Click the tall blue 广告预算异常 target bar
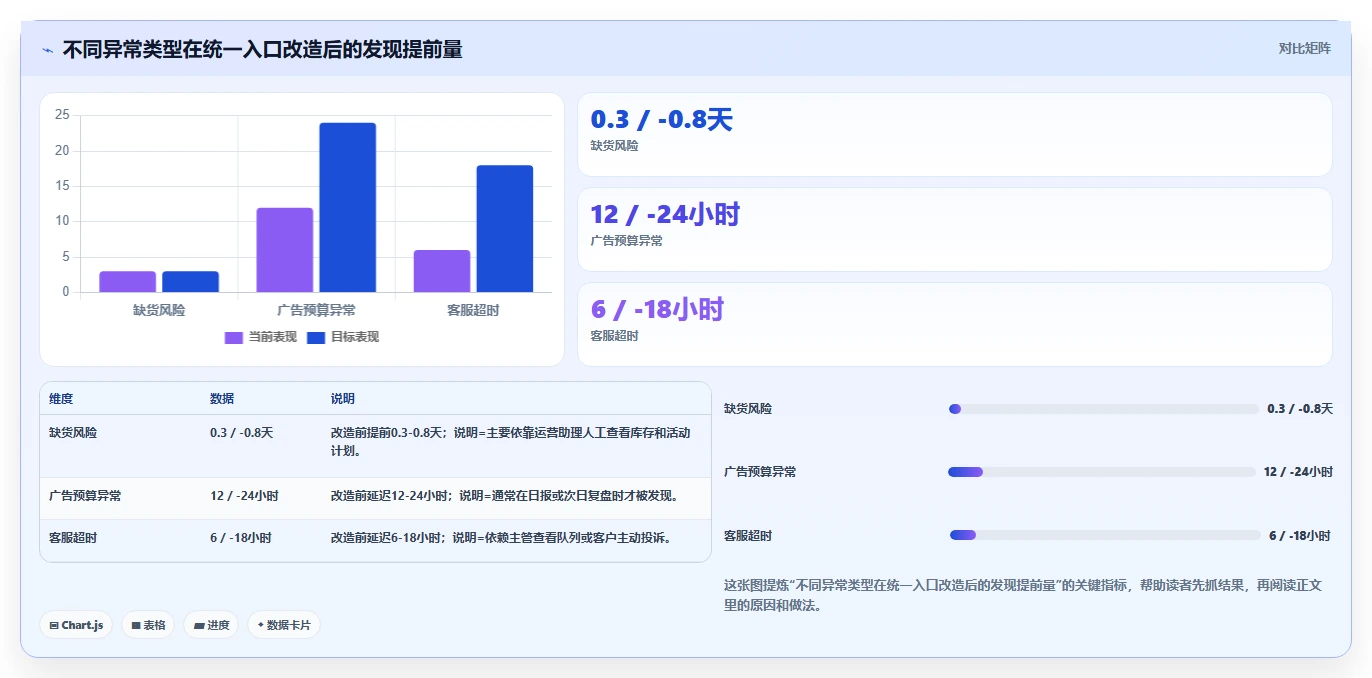 tap(347, 208)
